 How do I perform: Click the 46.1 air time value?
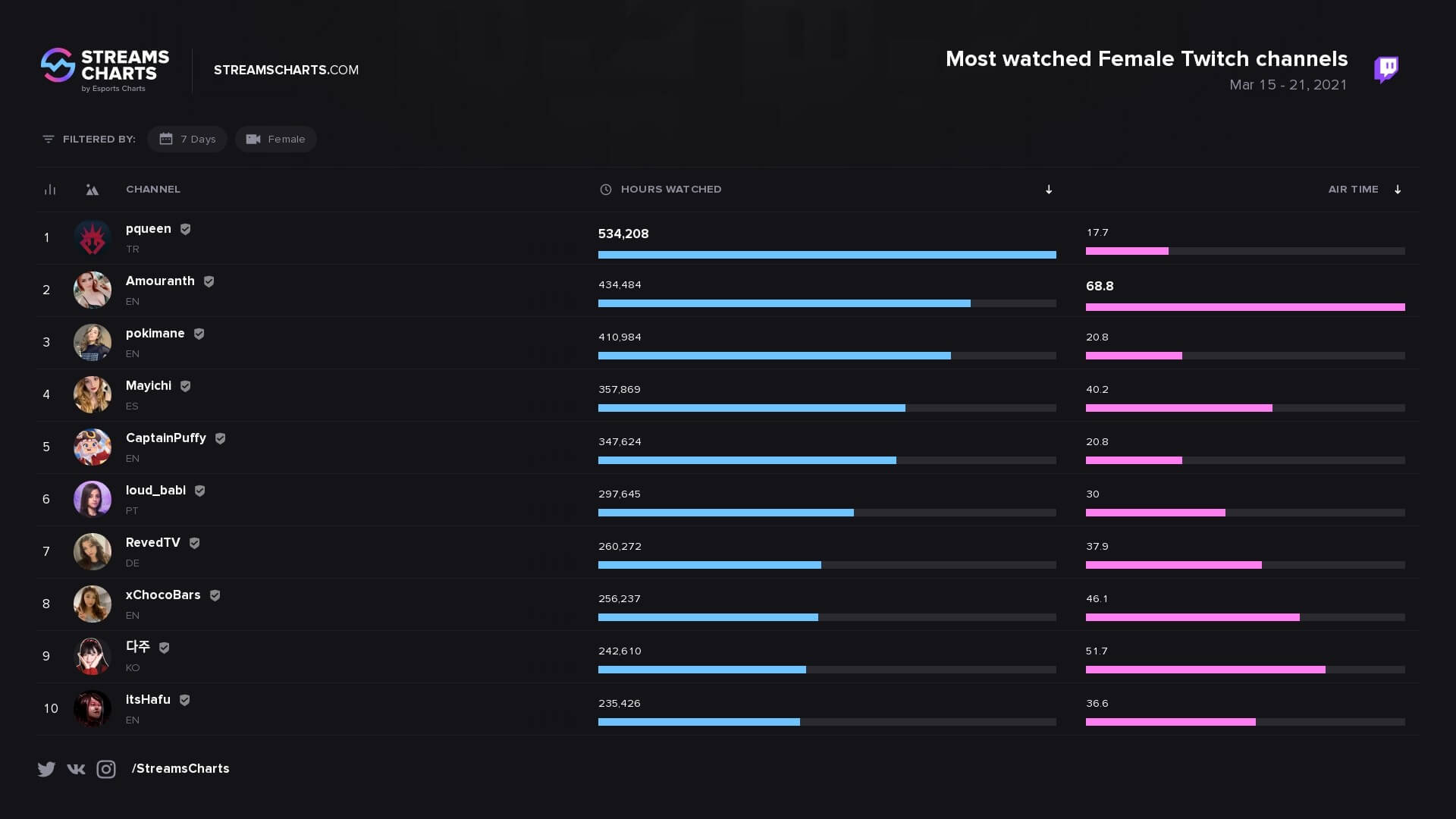(x=1097, y=599)
